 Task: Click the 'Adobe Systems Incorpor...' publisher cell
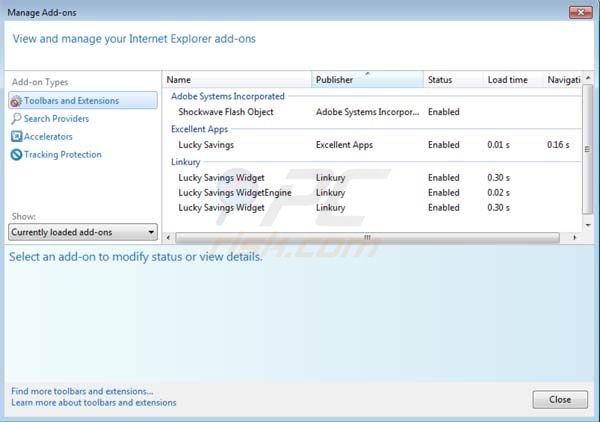(367, 112)
